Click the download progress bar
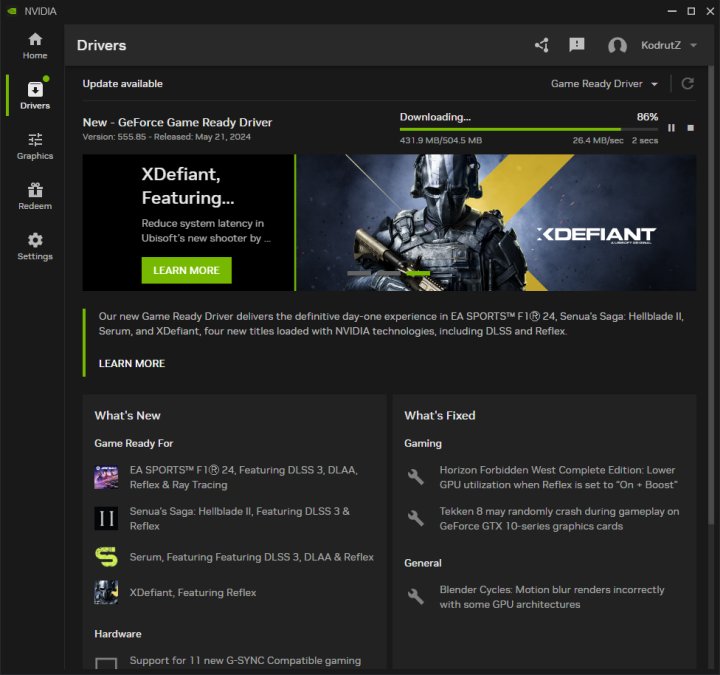Screen dimensions: 720x675 (529, 129)
